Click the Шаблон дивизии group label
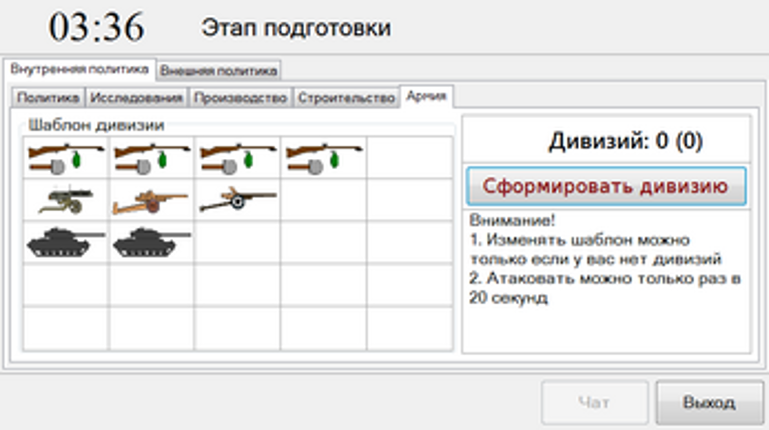 96,125
